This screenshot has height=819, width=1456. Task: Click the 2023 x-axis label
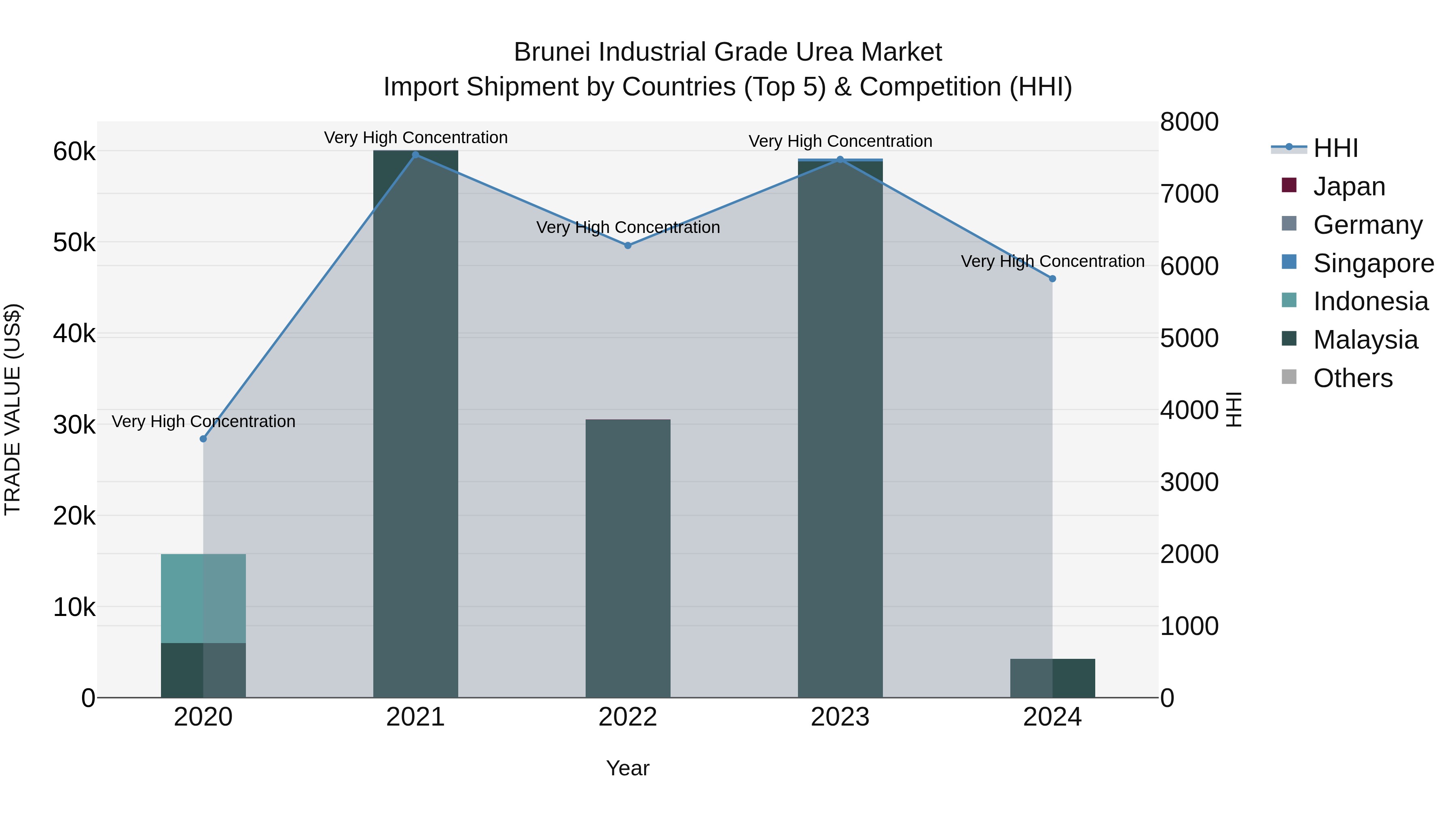840,717
